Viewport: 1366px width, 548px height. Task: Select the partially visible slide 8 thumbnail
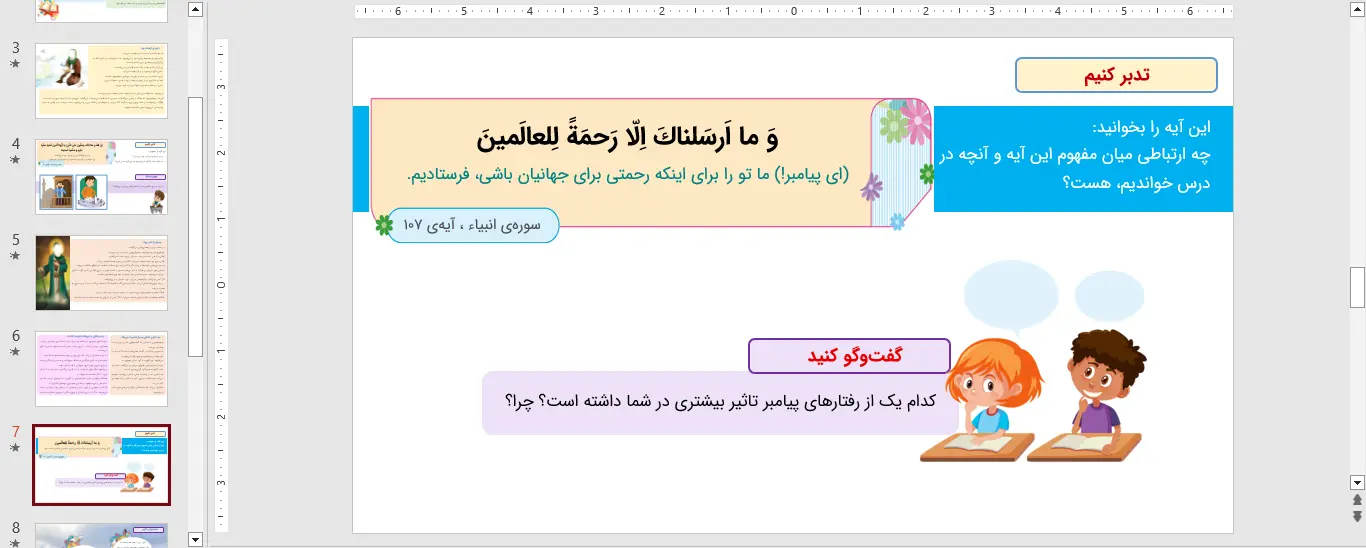101,535
